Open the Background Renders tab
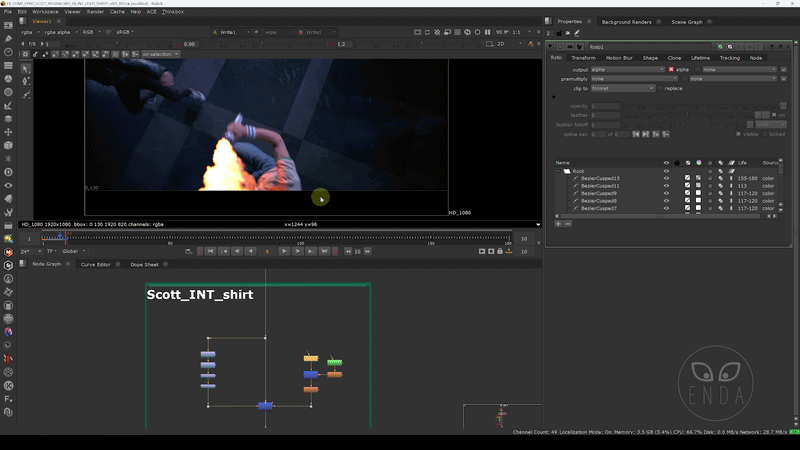Image resolution: width=800 pixels, height=450 pixels. pyautogui.click(x=626, y=22)
